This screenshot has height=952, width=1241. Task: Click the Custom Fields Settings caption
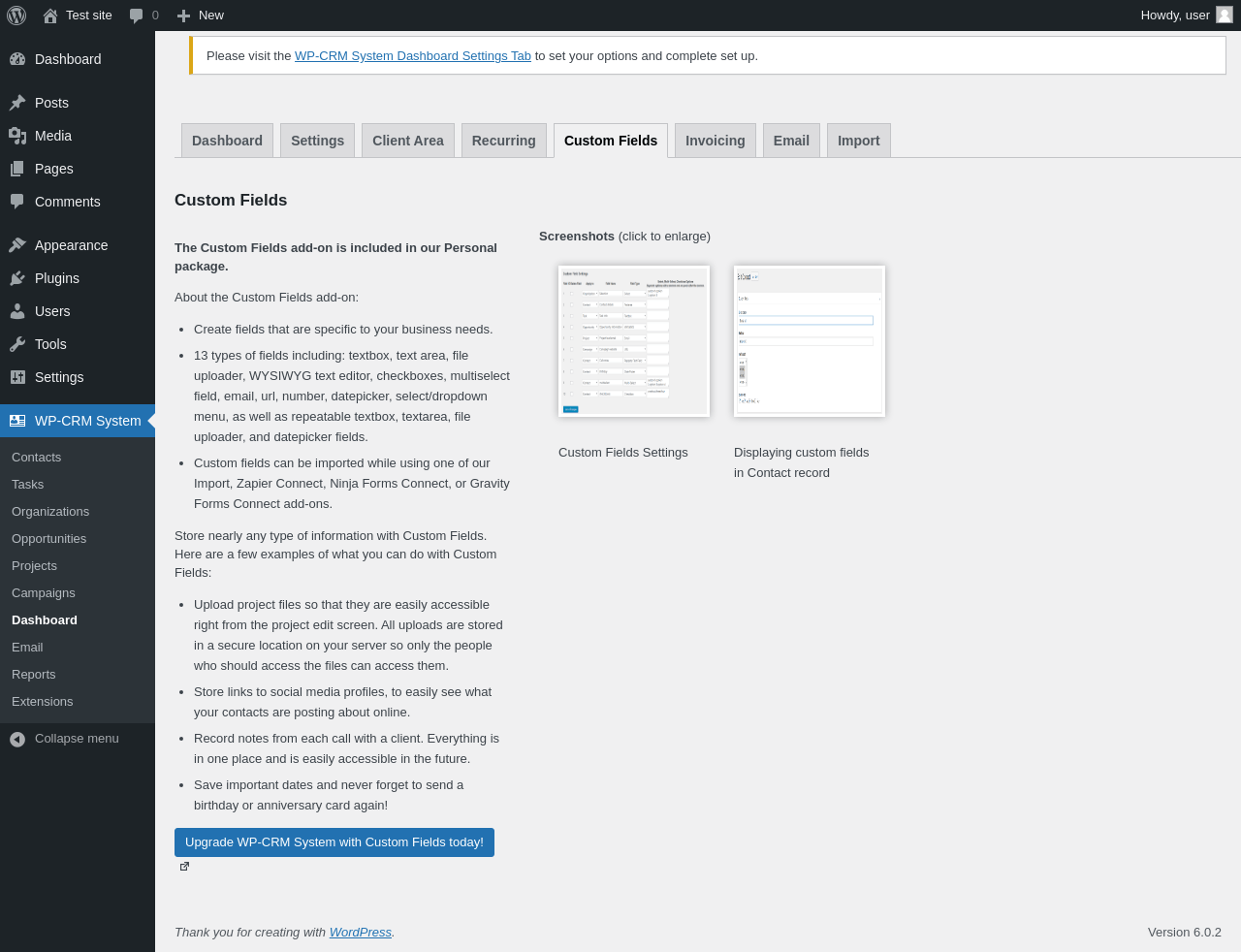[623, 453]
